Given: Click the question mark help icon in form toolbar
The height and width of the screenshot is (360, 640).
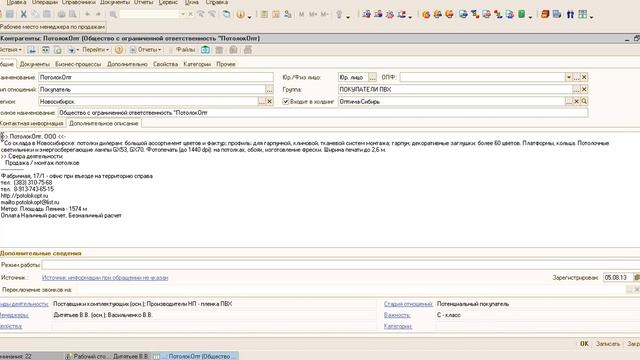Looking at the screenshot, I should [119, 50].
